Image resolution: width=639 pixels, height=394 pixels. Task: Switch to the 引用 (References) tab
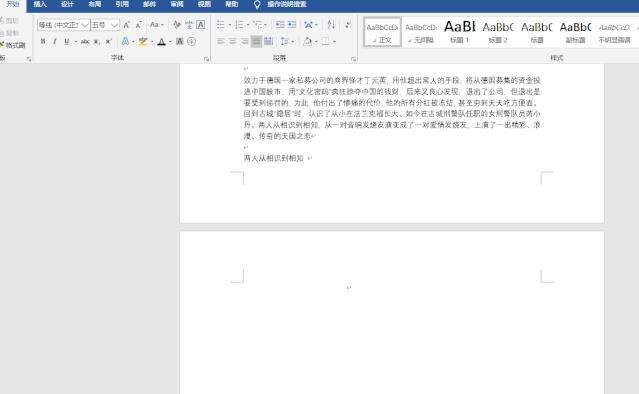122,4
